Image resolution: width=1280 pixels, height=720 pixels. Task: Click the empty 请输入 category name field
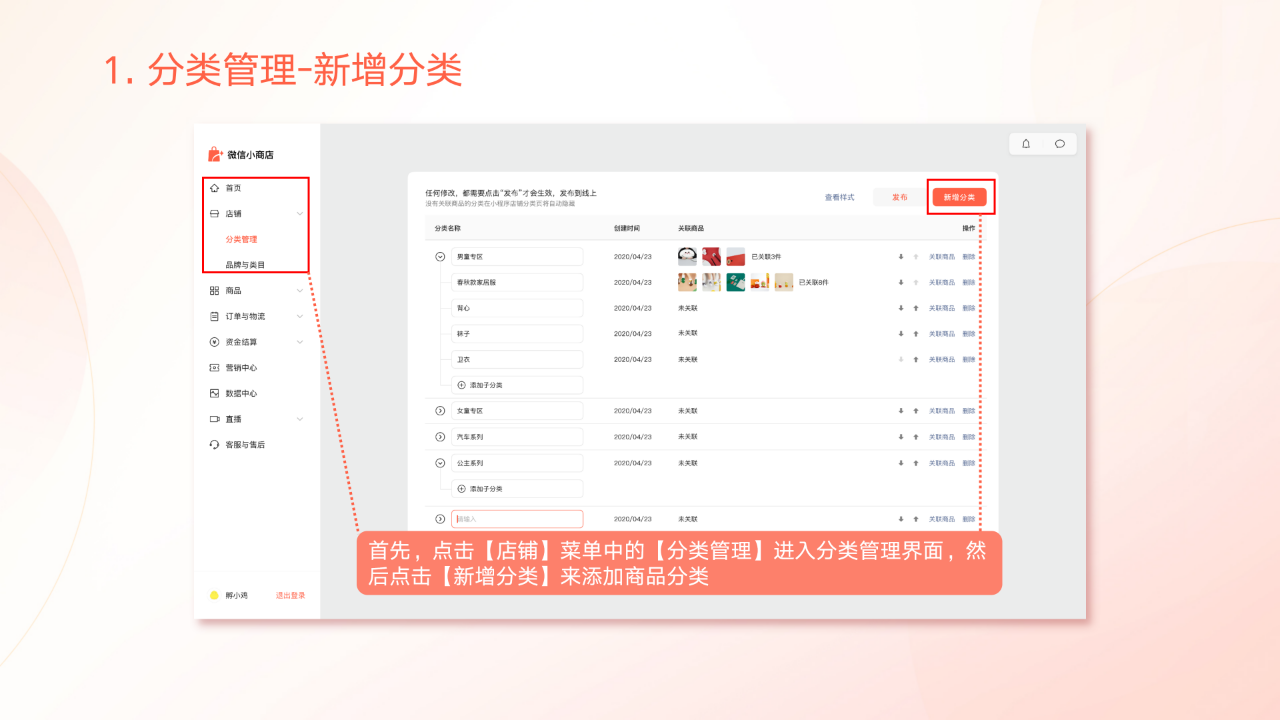tap(517, 519)
